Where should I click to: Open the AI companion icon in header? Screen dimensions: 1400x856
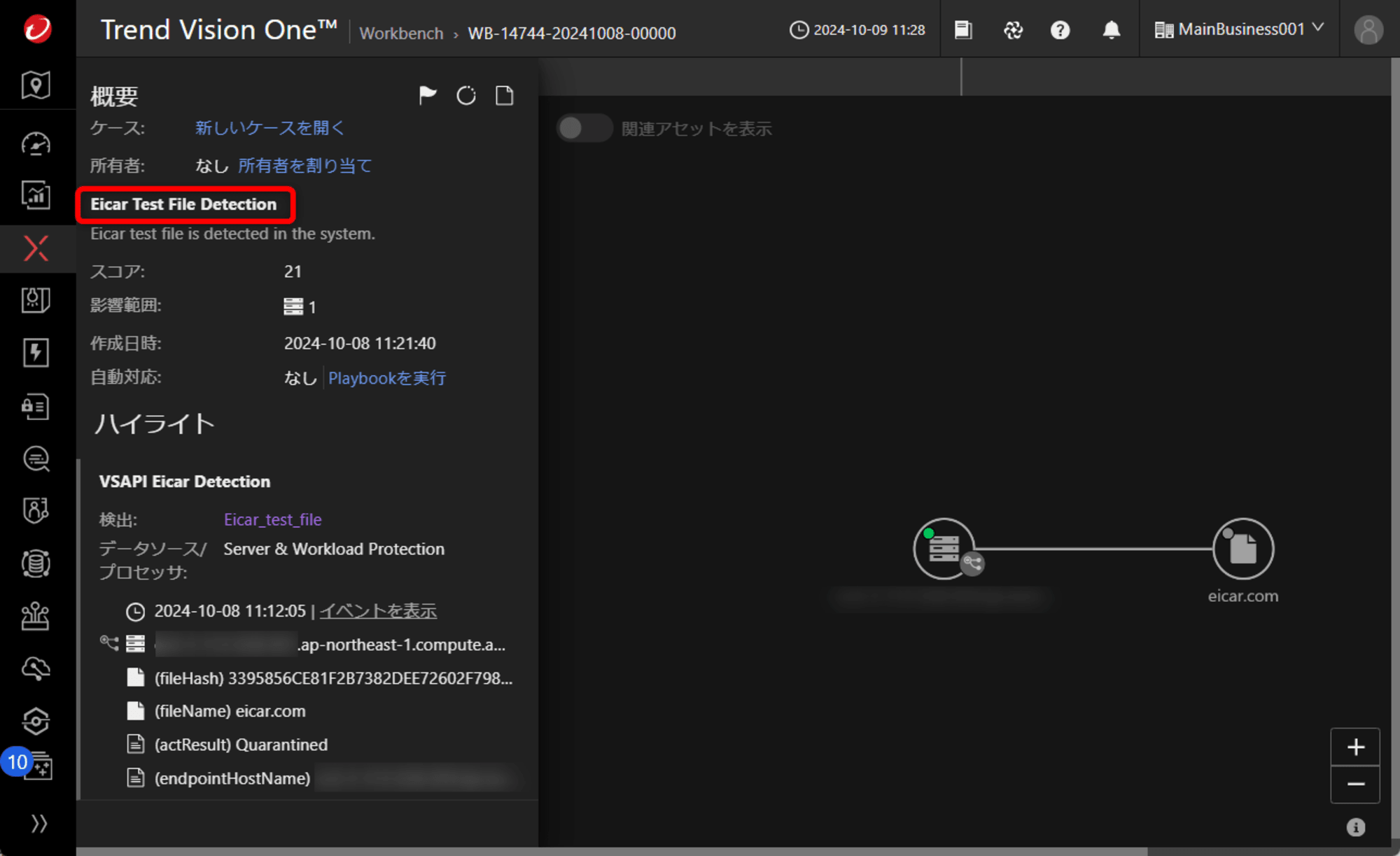(x=1013, y=29)
